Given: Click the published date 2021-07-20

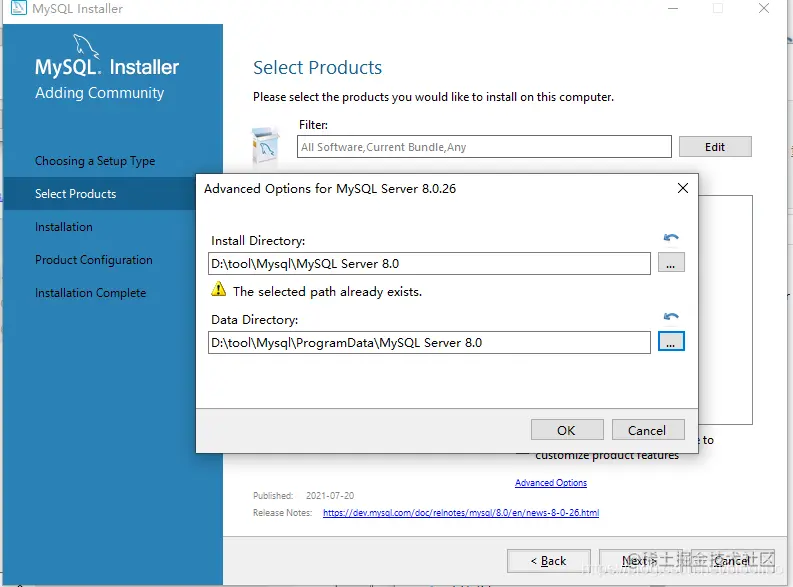Looking at the screenshot, I should [x=330, y=495].
